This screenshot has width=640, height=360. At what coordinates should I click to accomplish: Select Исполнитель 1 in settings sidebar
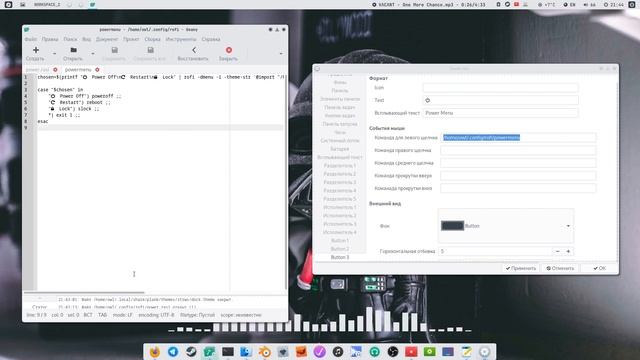[x=340, y=207]
